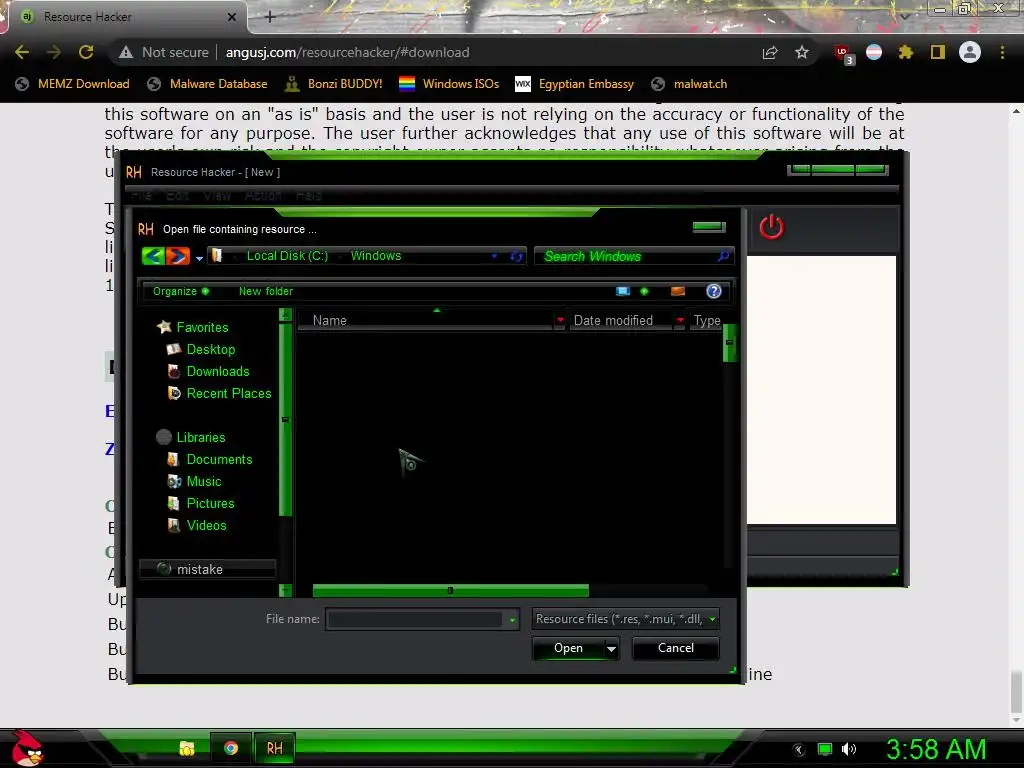
Task: Click the Downloads folder icon
Action: [x=174, y=372]
